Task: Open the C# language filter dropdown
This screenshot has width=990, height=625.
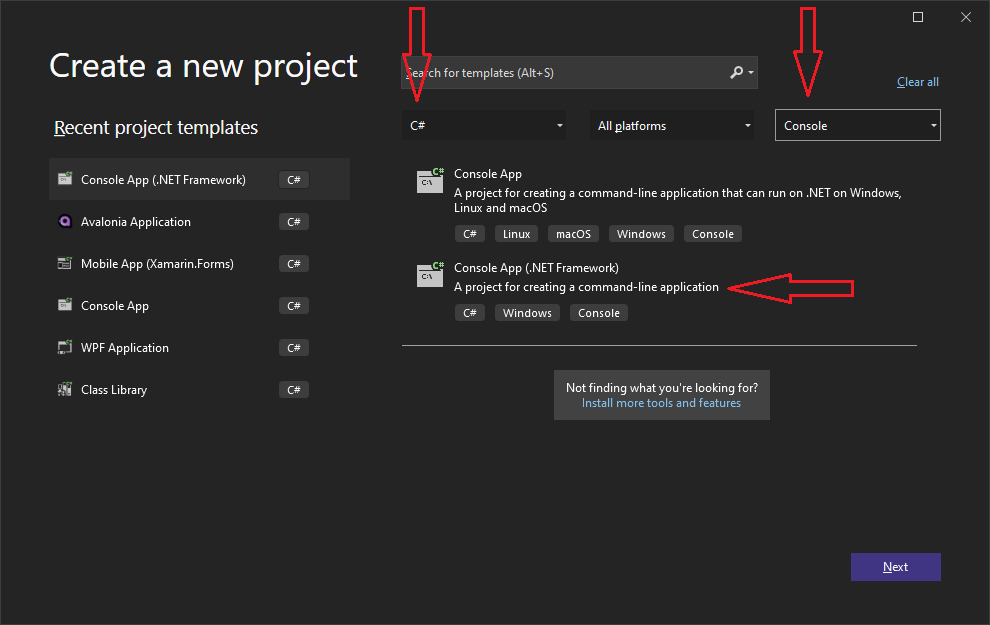Action: click(484, 126)
